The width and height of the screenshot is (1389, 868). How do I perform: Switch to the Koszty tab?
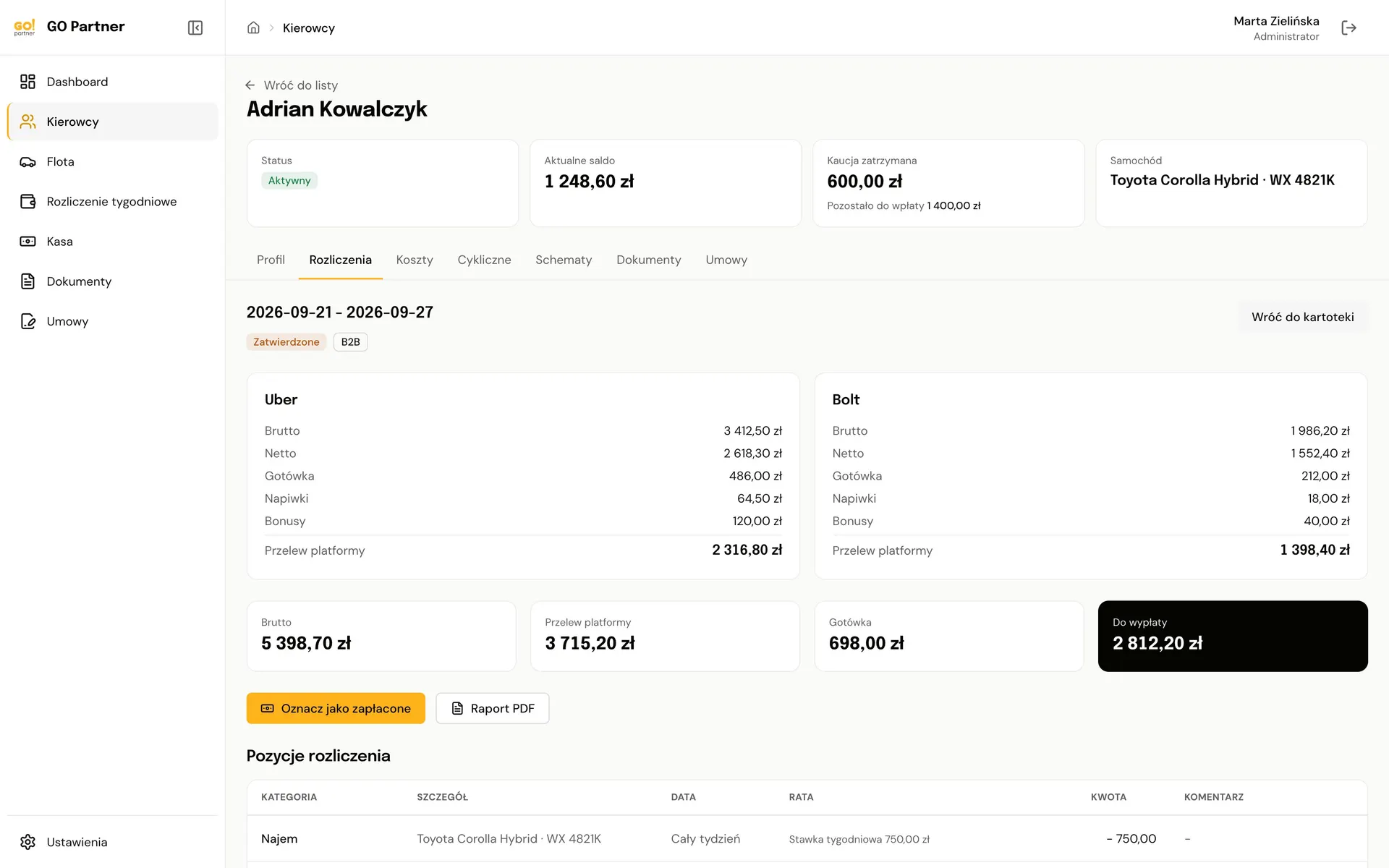click(x=415, y=260)
